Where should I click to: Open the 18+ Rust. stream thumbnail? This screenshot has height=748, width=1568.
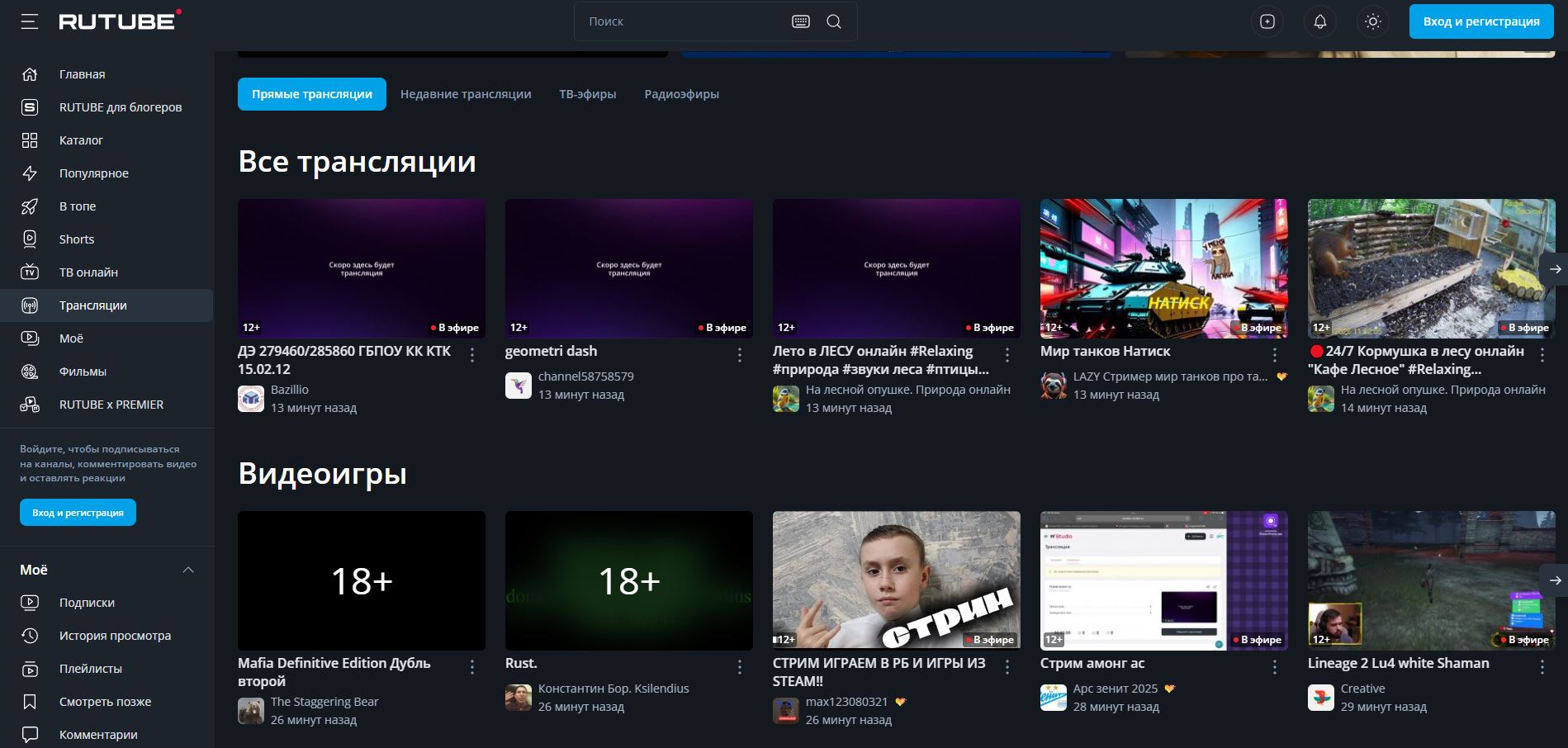coord(629,580)
